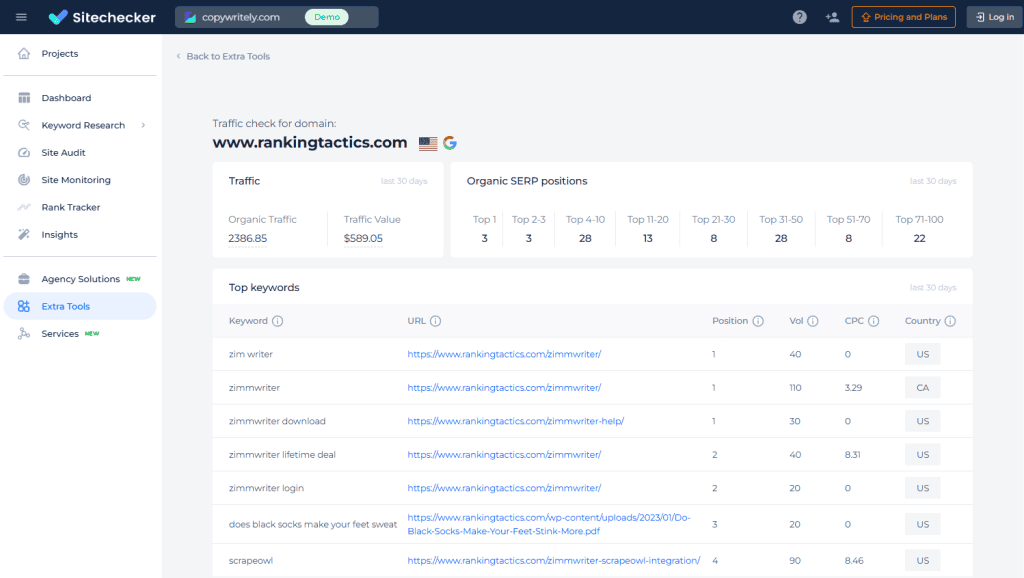Click the Top 1 positions count
1024x578 pixels.
pos(485,238)
